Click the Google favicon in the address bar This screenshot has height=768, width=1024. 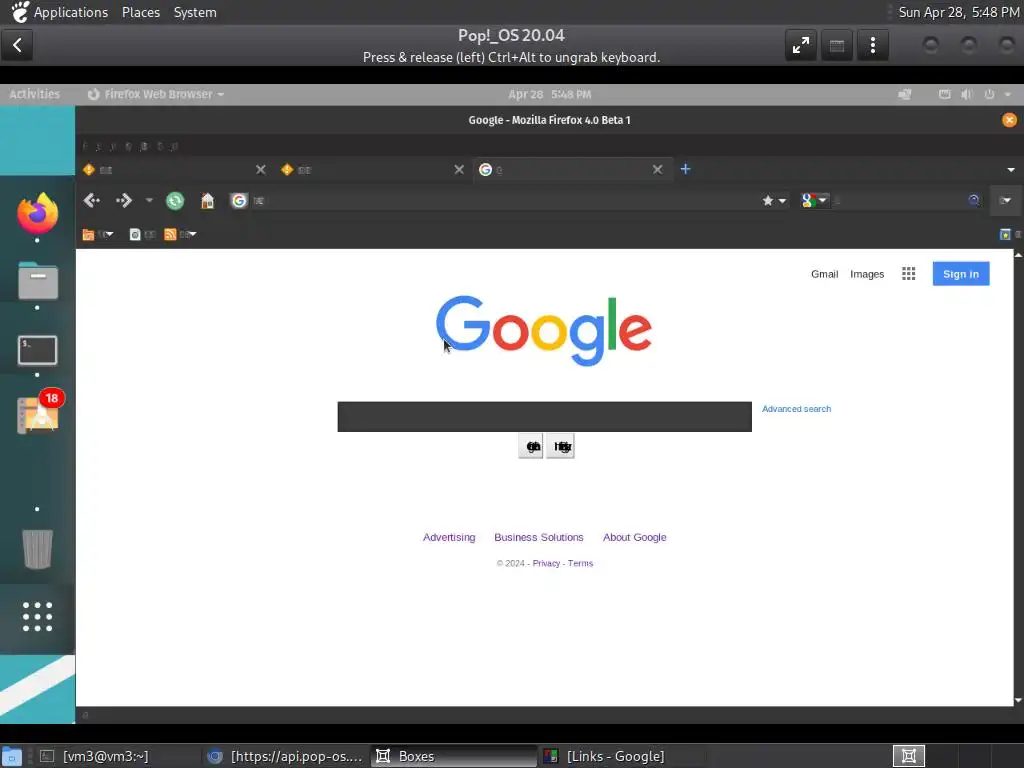click(x=239, y=200)
